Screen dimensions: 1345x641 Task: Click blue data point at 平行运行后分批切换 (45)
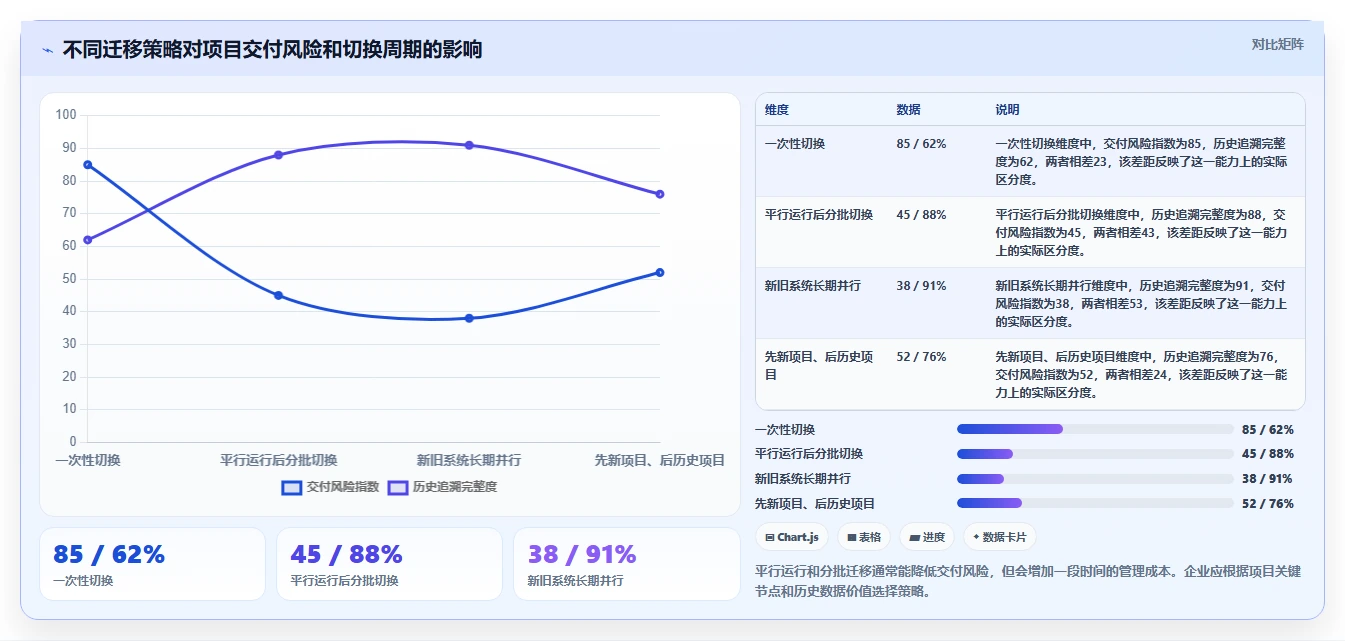(278, 295)
